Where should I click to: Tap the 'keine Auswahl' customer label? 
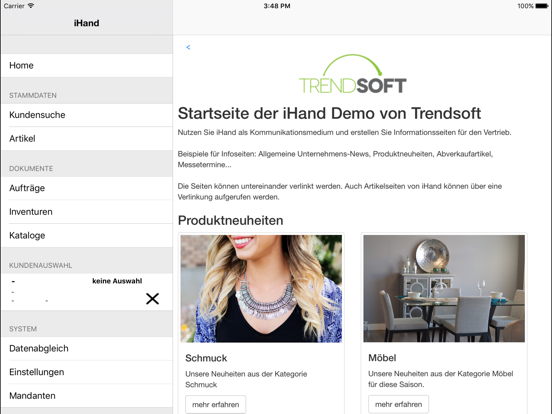pyautogui.click(x=117, y=281)
